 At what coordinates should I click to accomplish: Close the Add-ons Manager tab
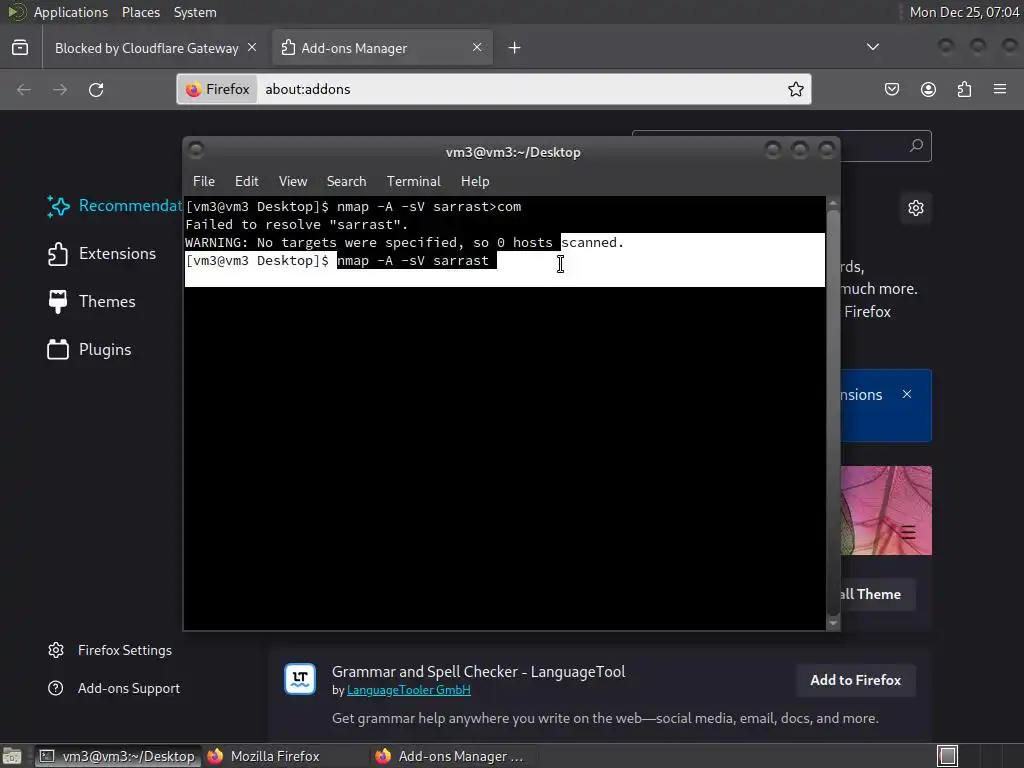(477, 48)
